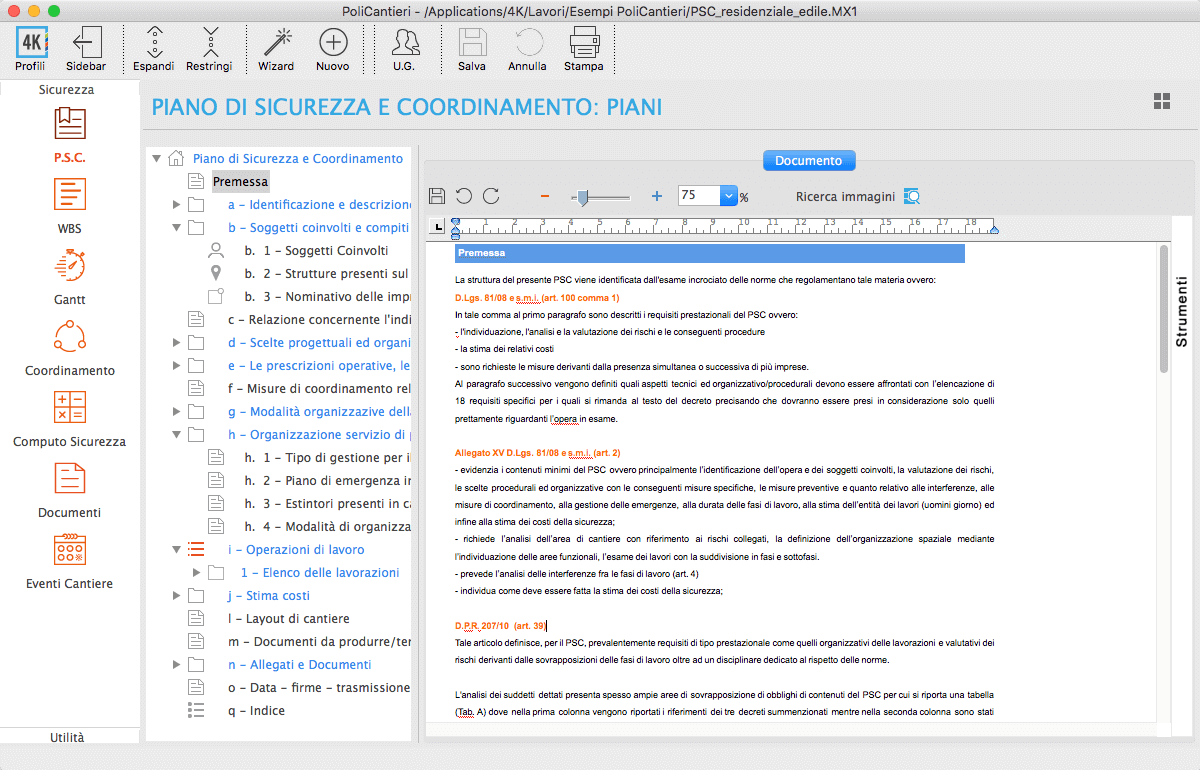Image resolution: width=1200 pixels, height=770 pixels.
Task: Toggle the grid view icon at top right
Action: tap(1161, 101)
